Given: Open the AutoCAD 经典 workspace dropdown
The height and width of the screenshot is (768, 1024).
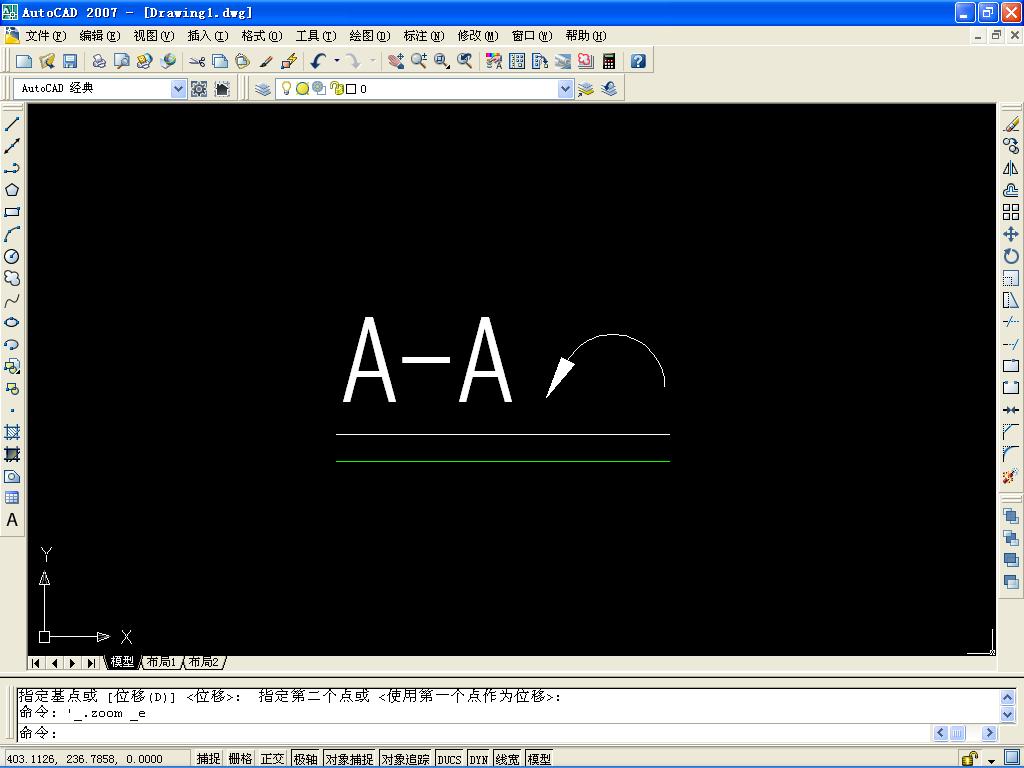Looking at the screenshot, I should point(178,89).
